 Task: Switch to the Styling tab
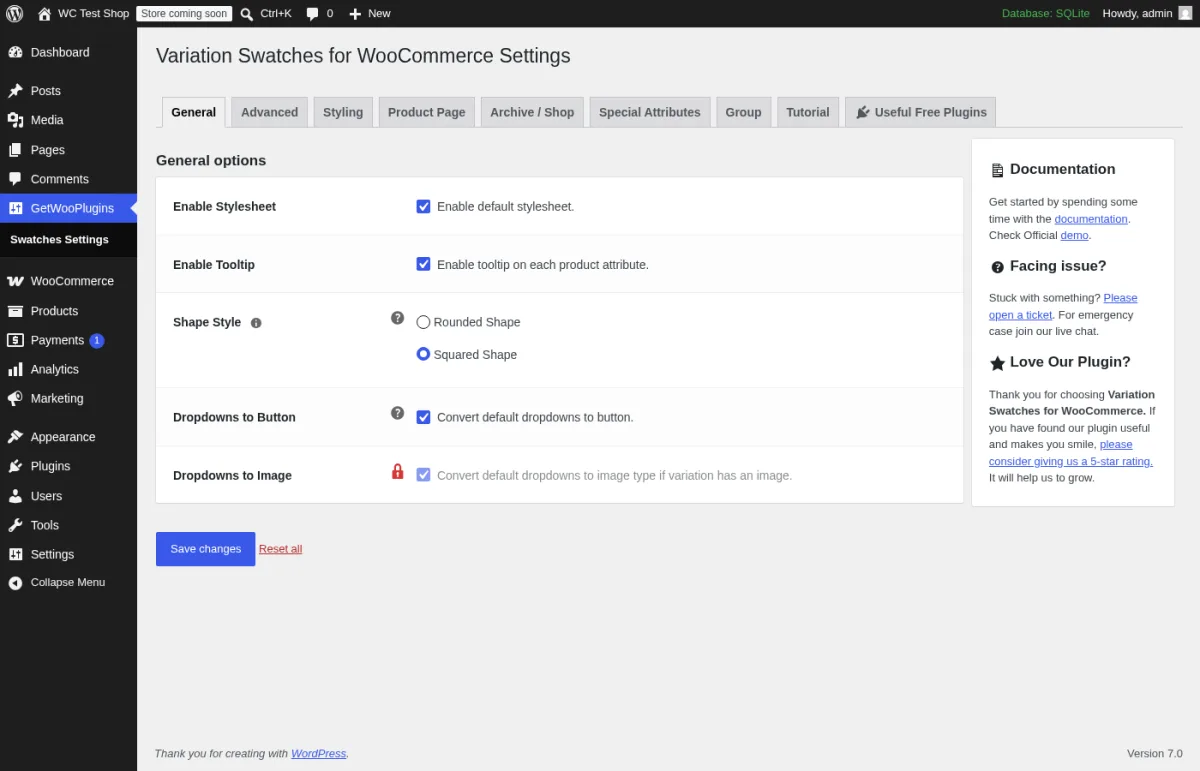[x=343, y=112]
